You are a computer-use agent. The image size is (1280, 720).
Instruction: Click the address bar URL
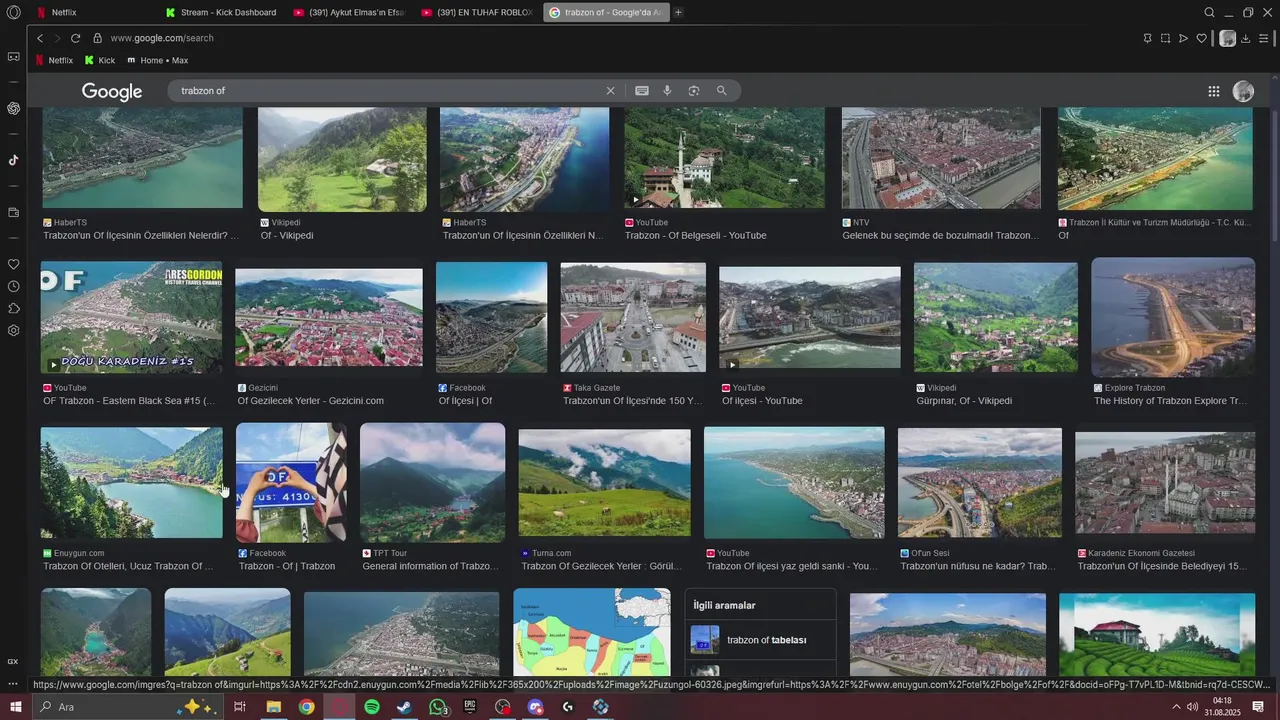[162, 38]
